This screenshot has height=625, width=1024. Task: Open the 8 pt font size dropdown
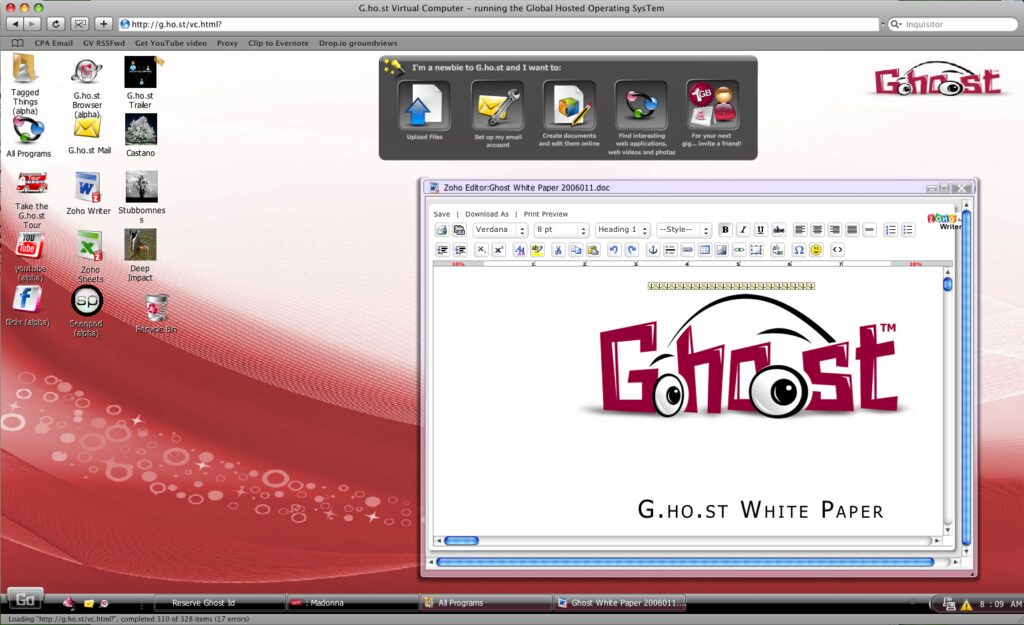tap(562, 230)
